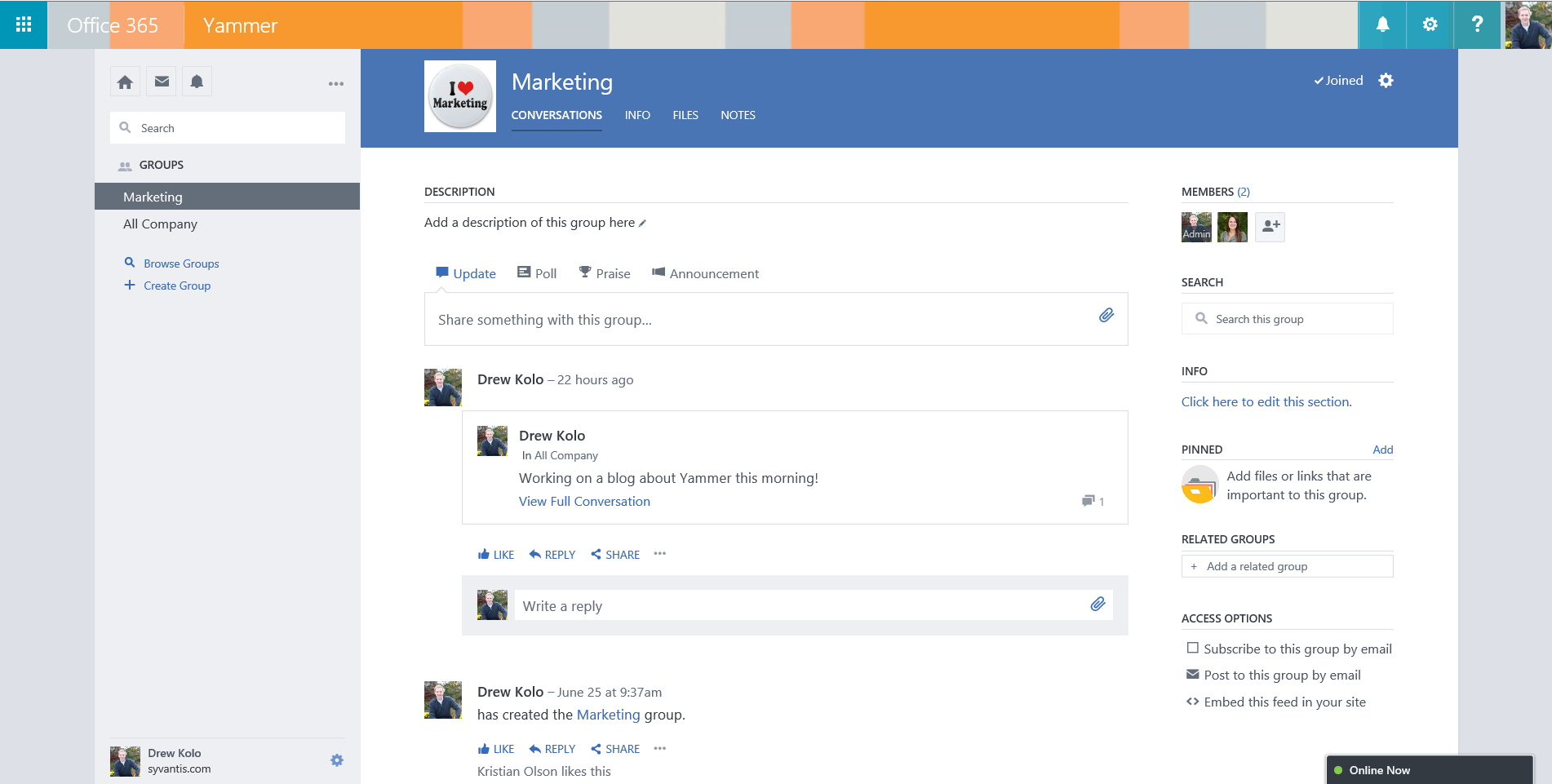Image resolution: width=1552 pixels, height=784 pixels.
Task: Click Office 365 title in header
Action: click(x=113, y=25)
